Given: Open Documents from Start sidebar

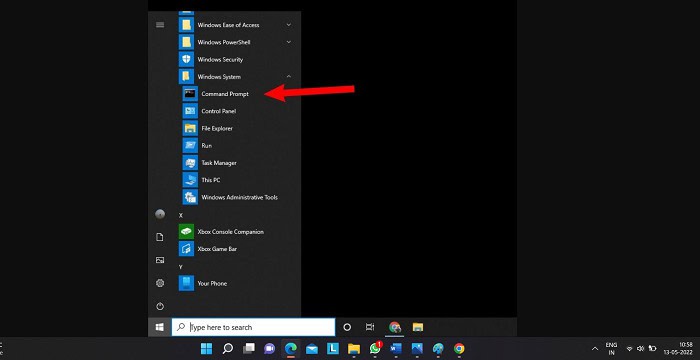Looking at the screenshot, I should pyautogui.click(x=160, y=237).
